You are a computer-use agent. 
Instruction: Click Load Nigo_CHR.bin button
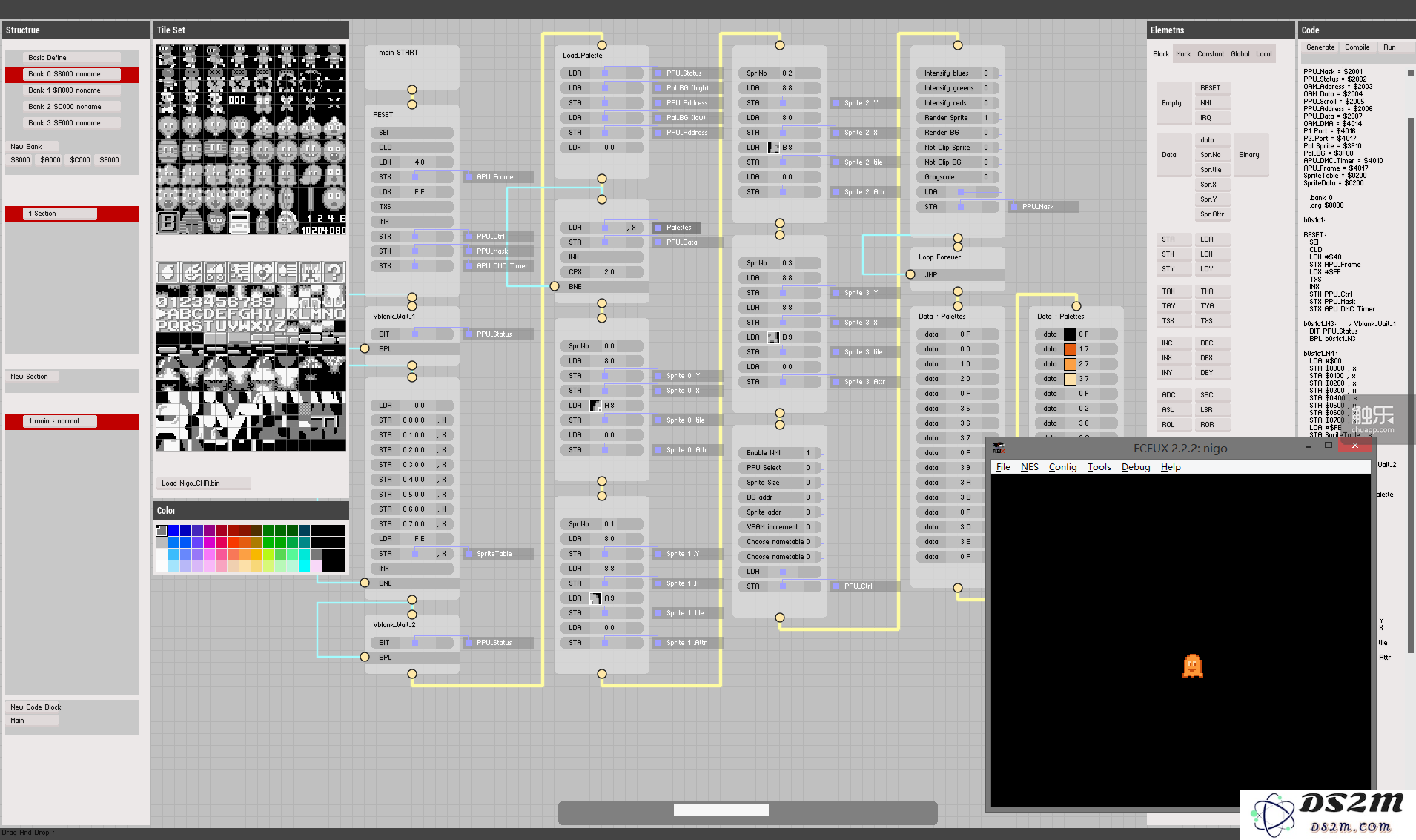click(203, 483)
